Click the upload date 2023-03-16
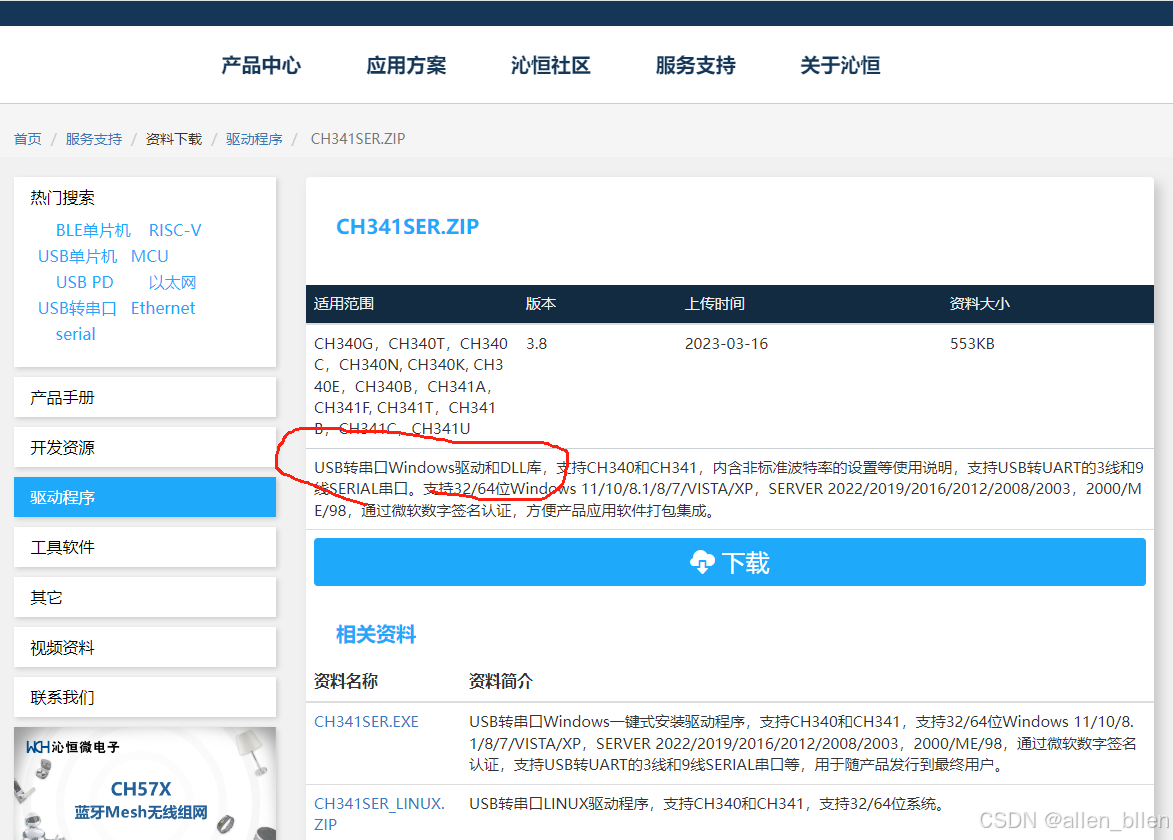Image resolution: width=1173 pixels, height=840 pixels. pos(726,344)
